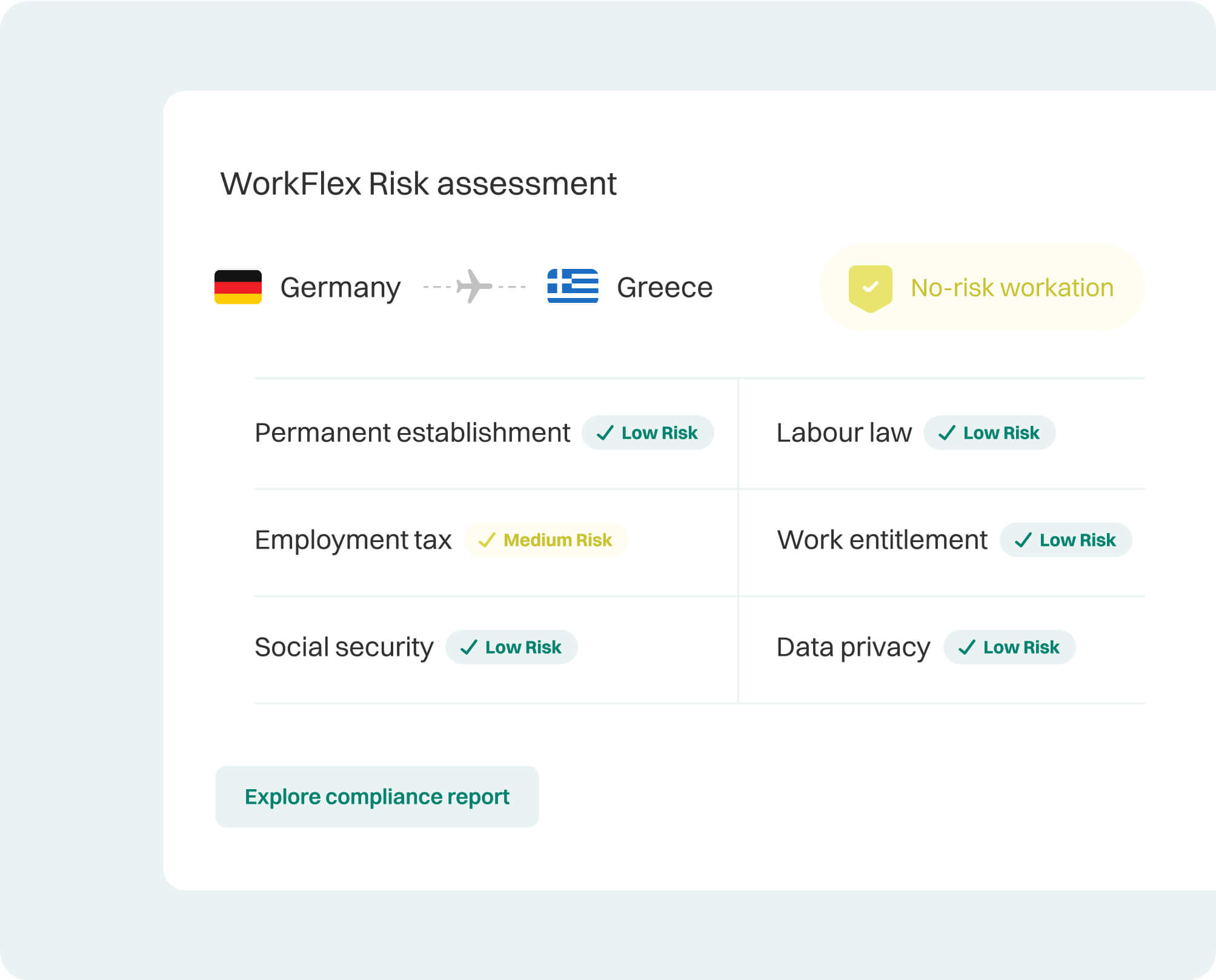Expand the Work entitlement risk details

pyautogui.click(x=882, y=539)
